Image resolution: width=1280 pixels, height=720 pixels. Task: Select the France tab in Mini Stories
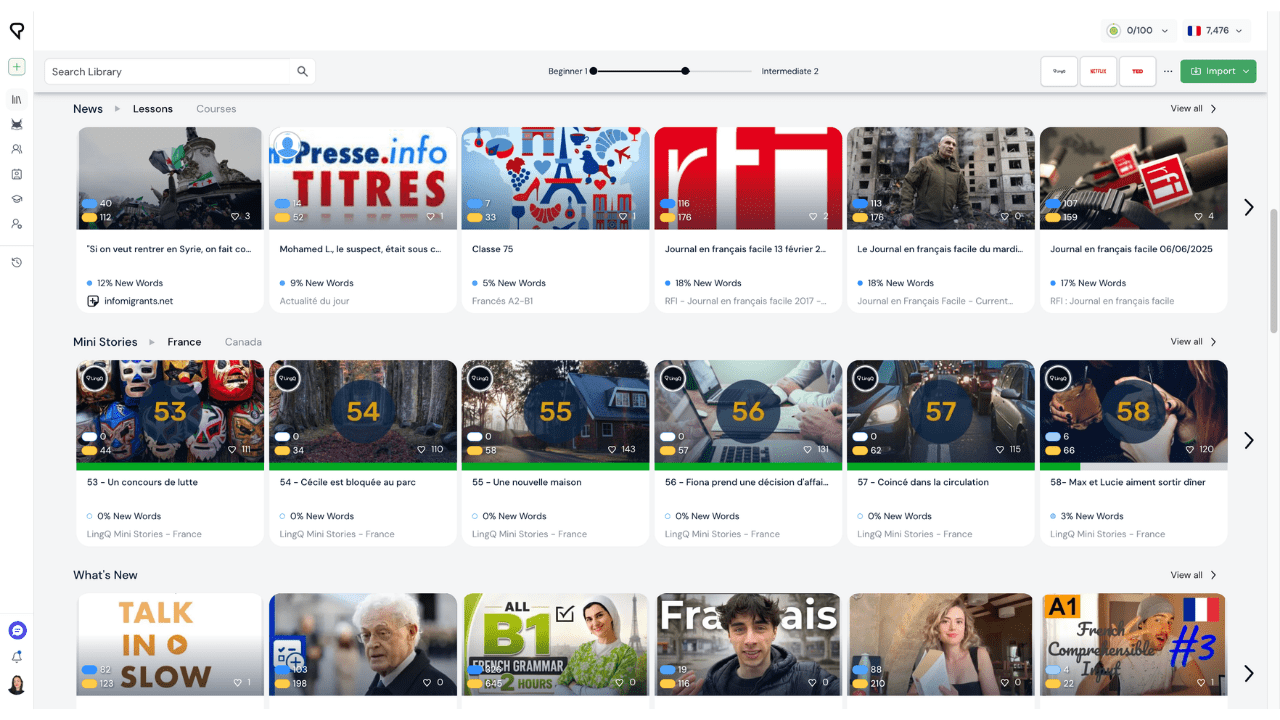[x=184, y=342]
